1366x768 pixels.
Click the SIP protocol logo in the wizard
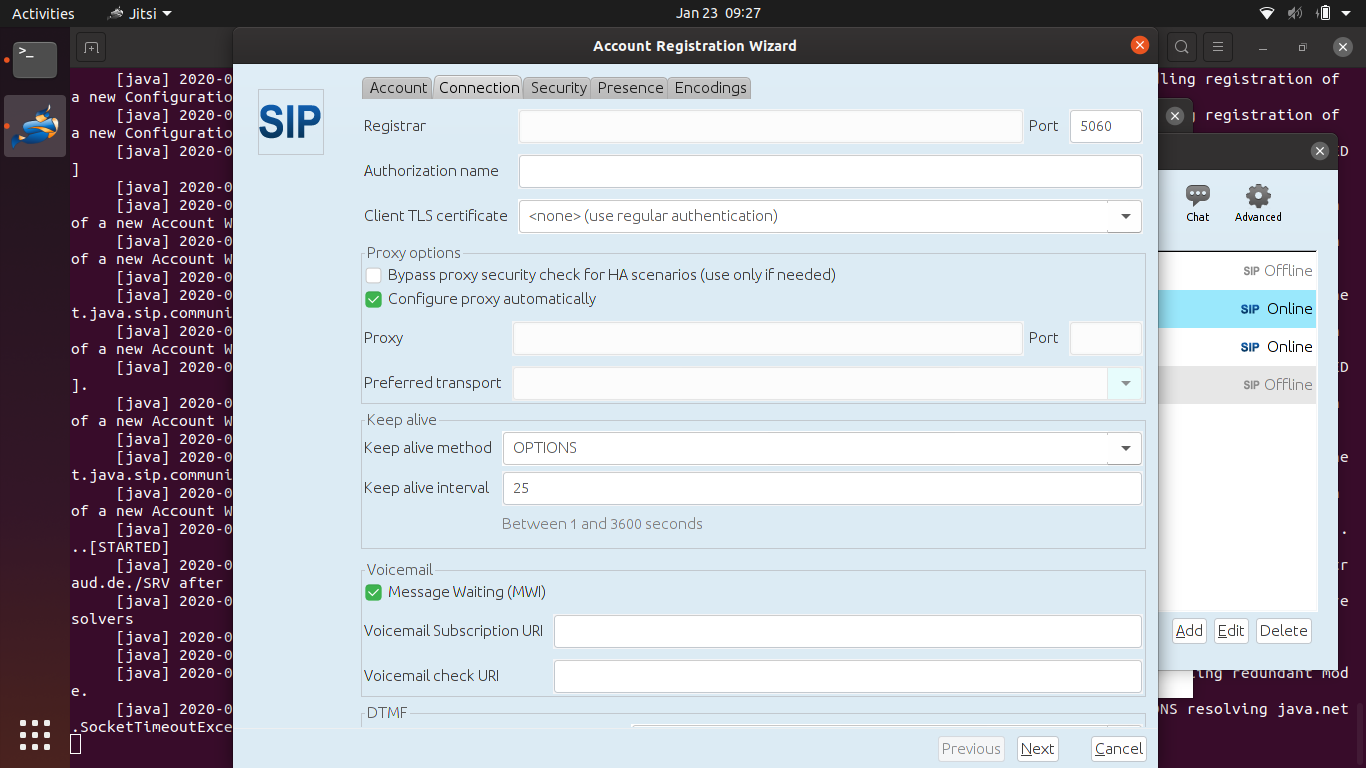pyautogui.click(x=290, y=121)
